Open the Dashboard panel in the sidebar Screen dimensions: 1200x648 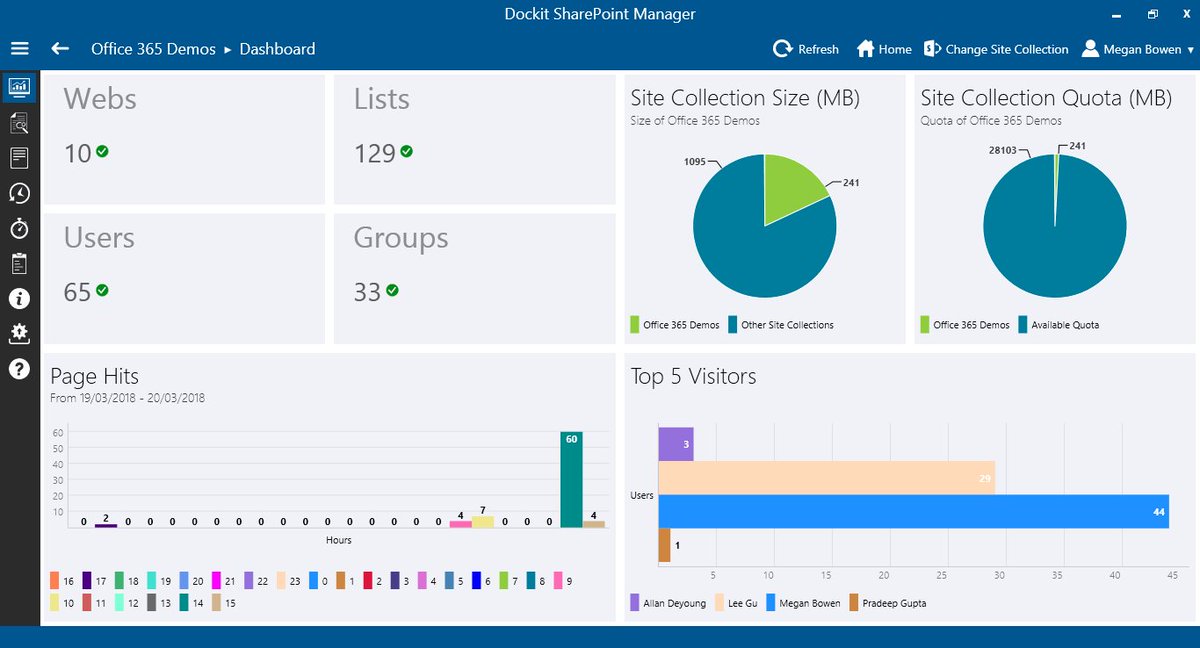click(20, 87)
